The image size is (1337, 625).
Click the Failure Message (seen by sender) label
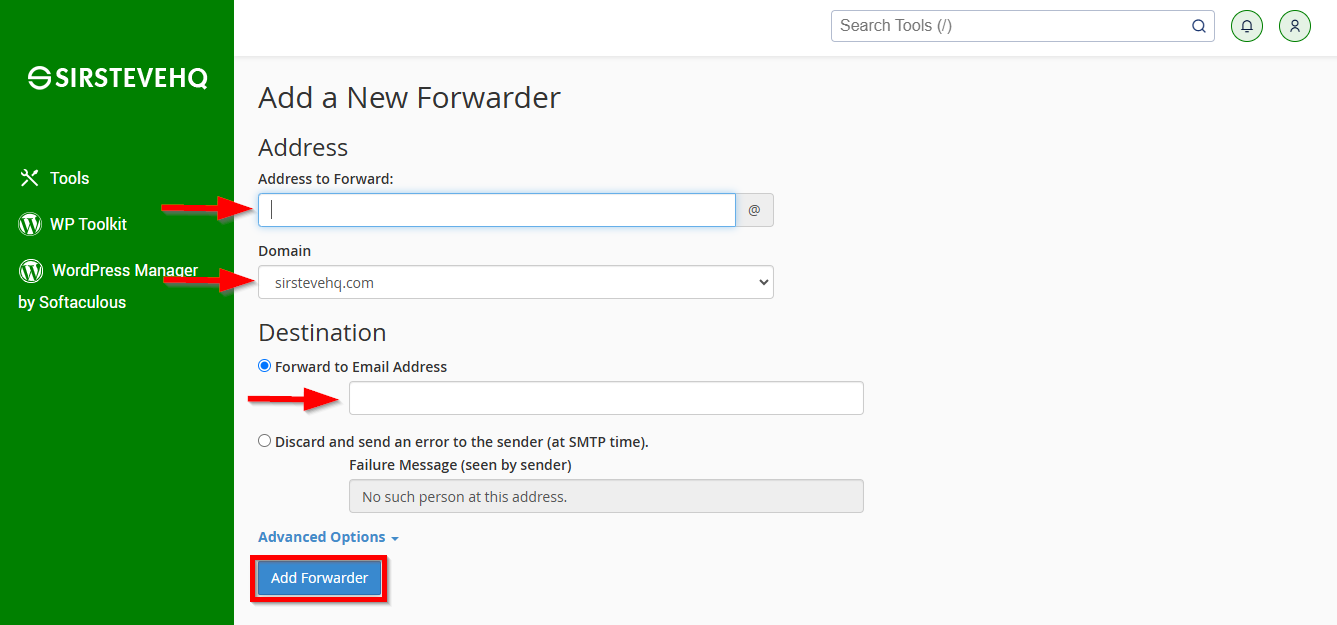460,465
